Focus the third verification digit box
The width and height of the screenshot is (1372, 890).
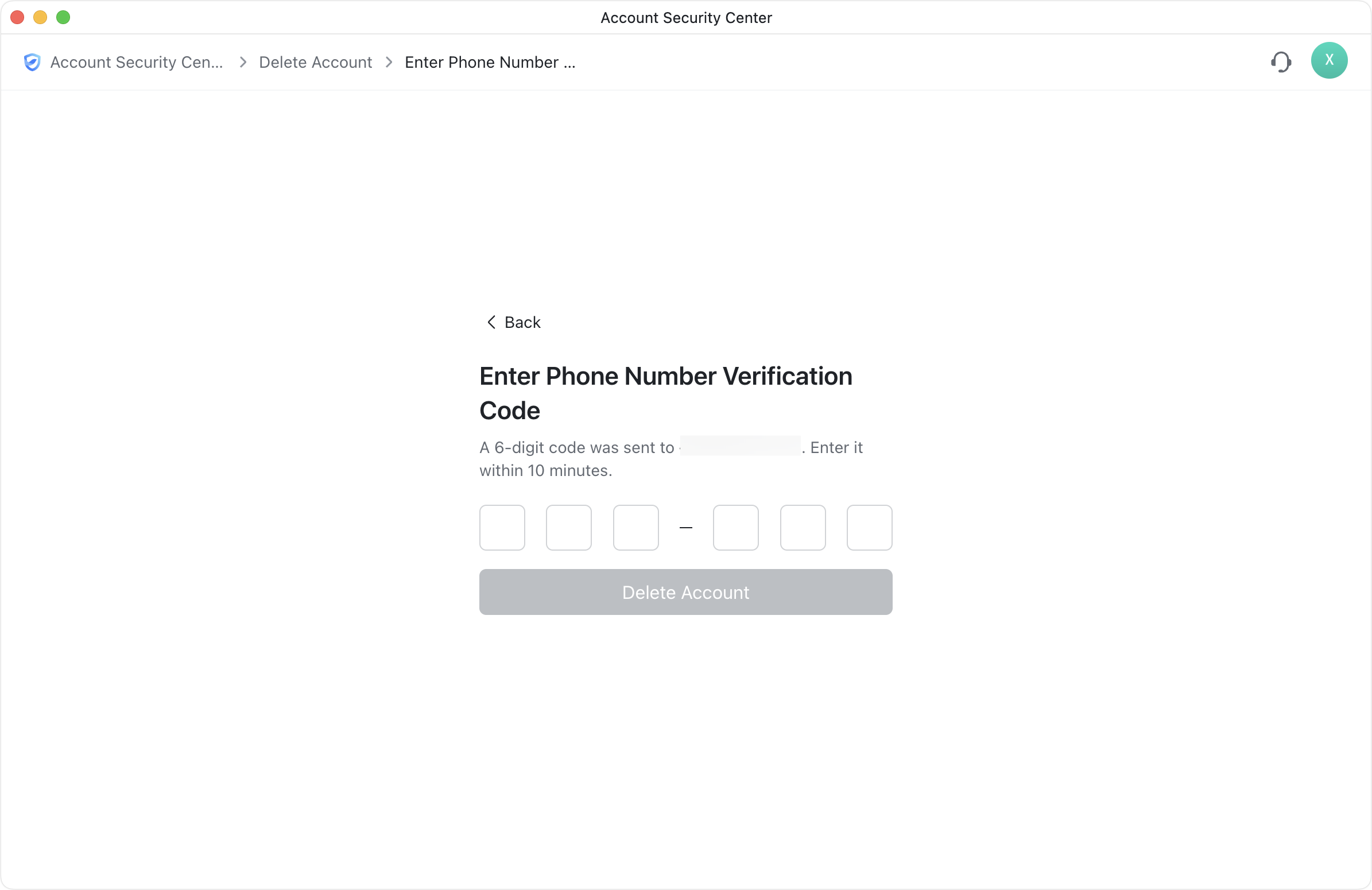[x=635, y=528]
